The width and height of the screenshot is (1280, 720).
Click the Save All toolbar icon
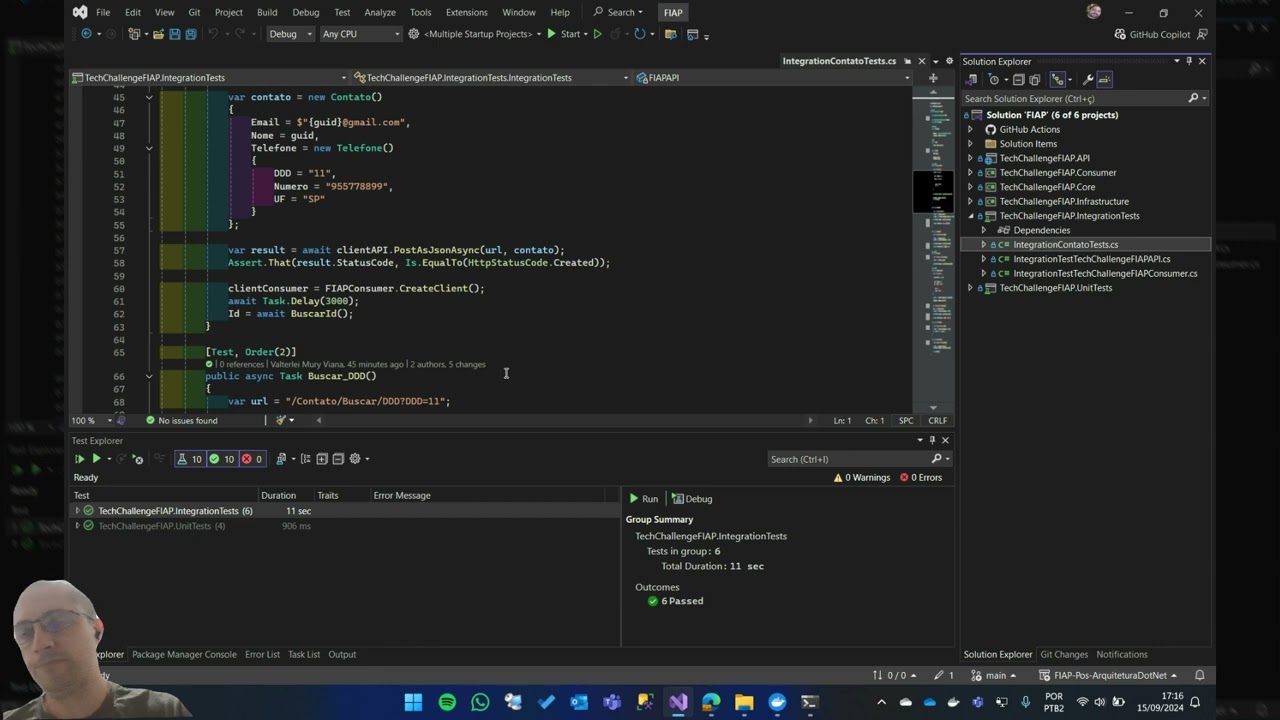[x=190, y=34]
